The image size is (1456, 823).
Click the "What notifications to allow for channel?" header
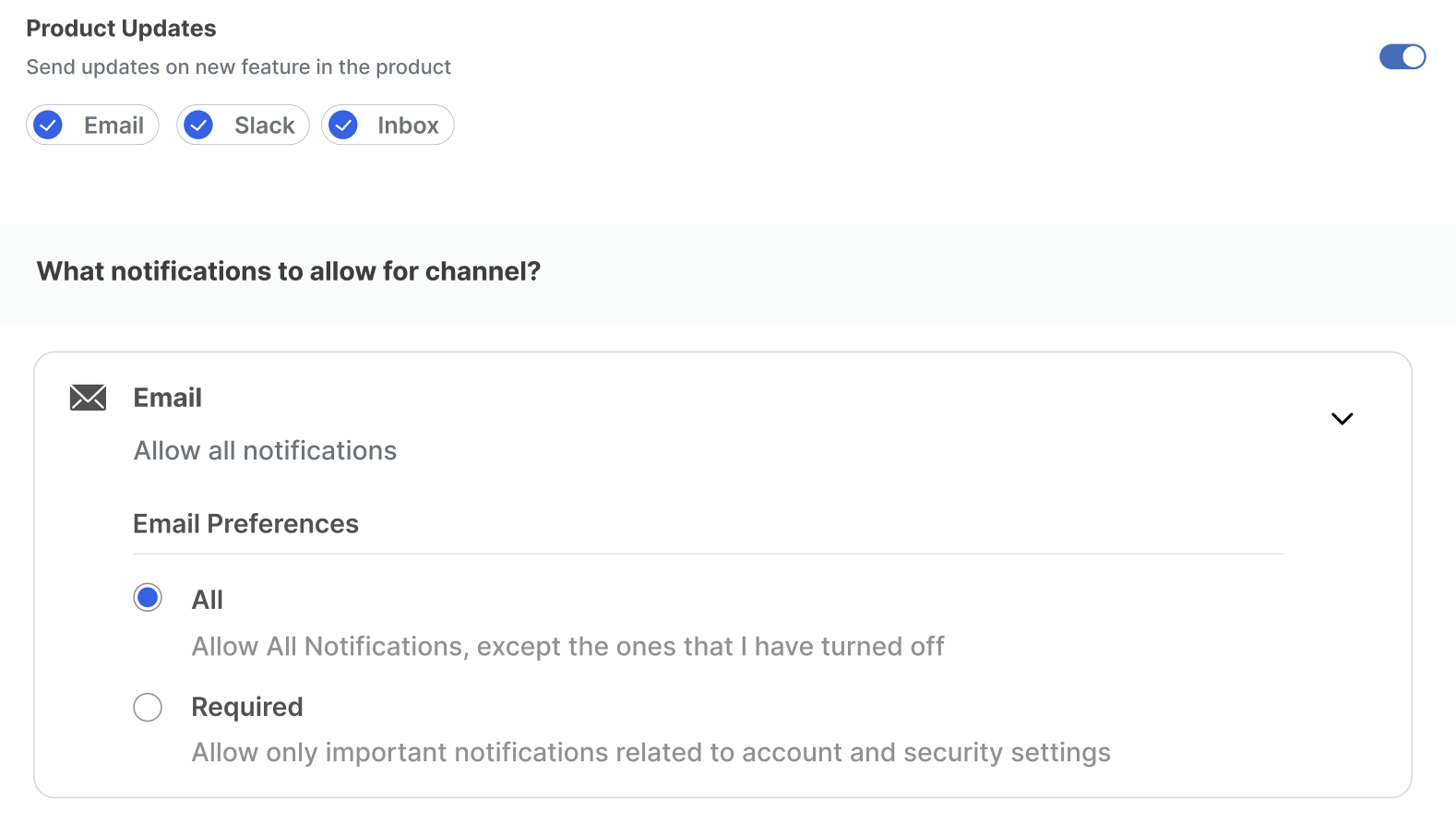pos(289,271)
